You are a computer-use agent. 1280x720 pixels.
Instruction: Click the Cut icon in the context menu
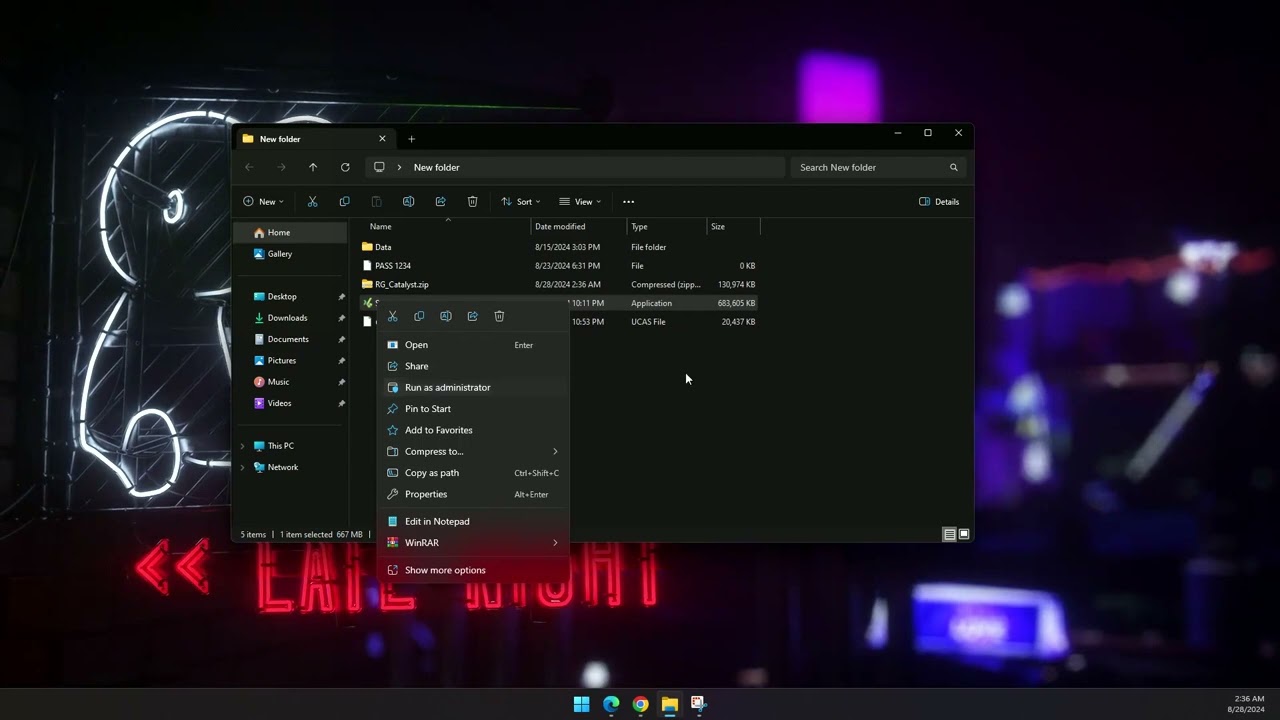pos(393,316)
